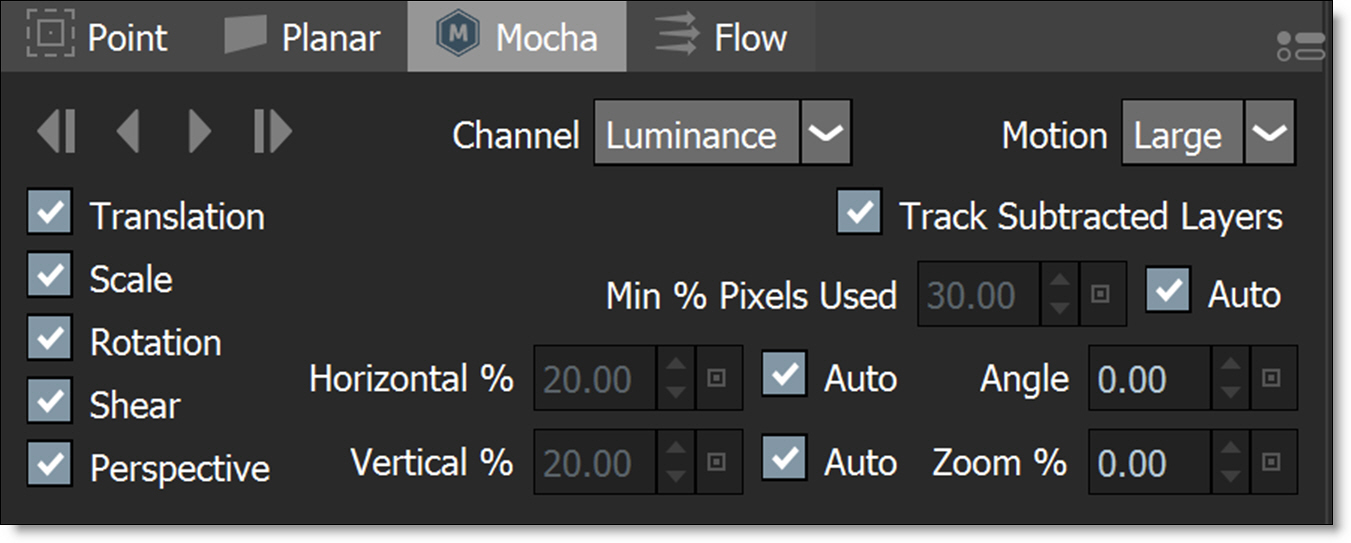Expand the Channel Luminance dropdown
1351x543 pixels.
(825, 133)
